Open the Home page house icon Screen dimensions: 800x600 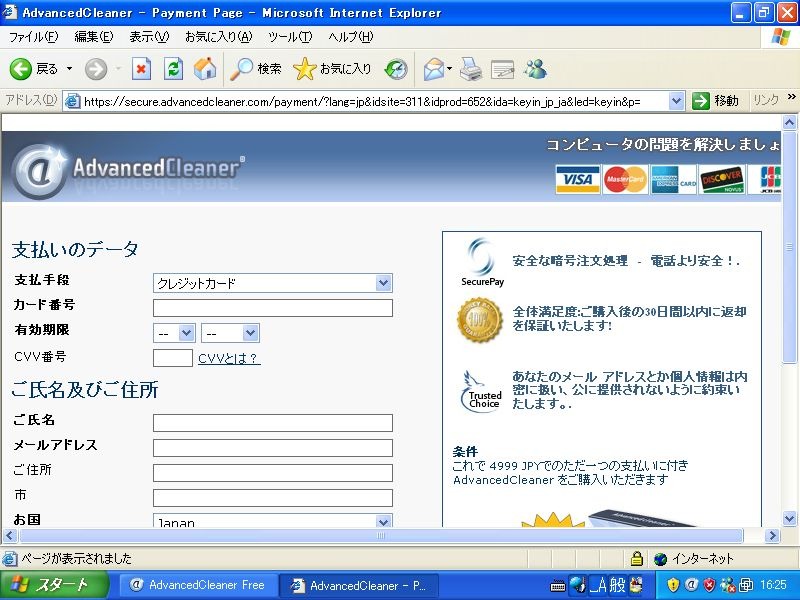tap(205, 69)
